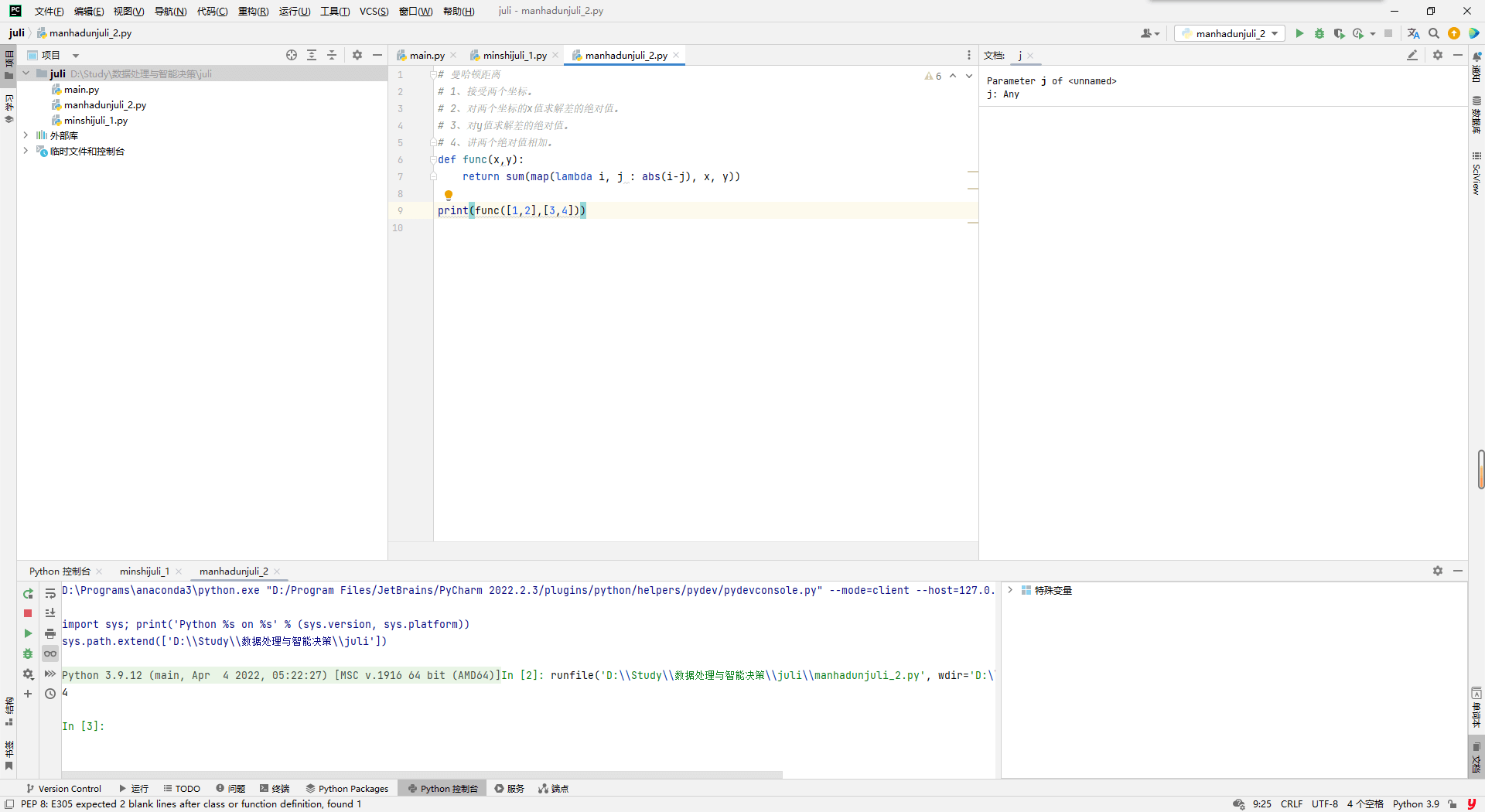The width and height of the screenshot is (1485, 812).
Task: Expand the 特殊变量 node in variables pane
Action: pyautogui.click(x=1010, y=590)
